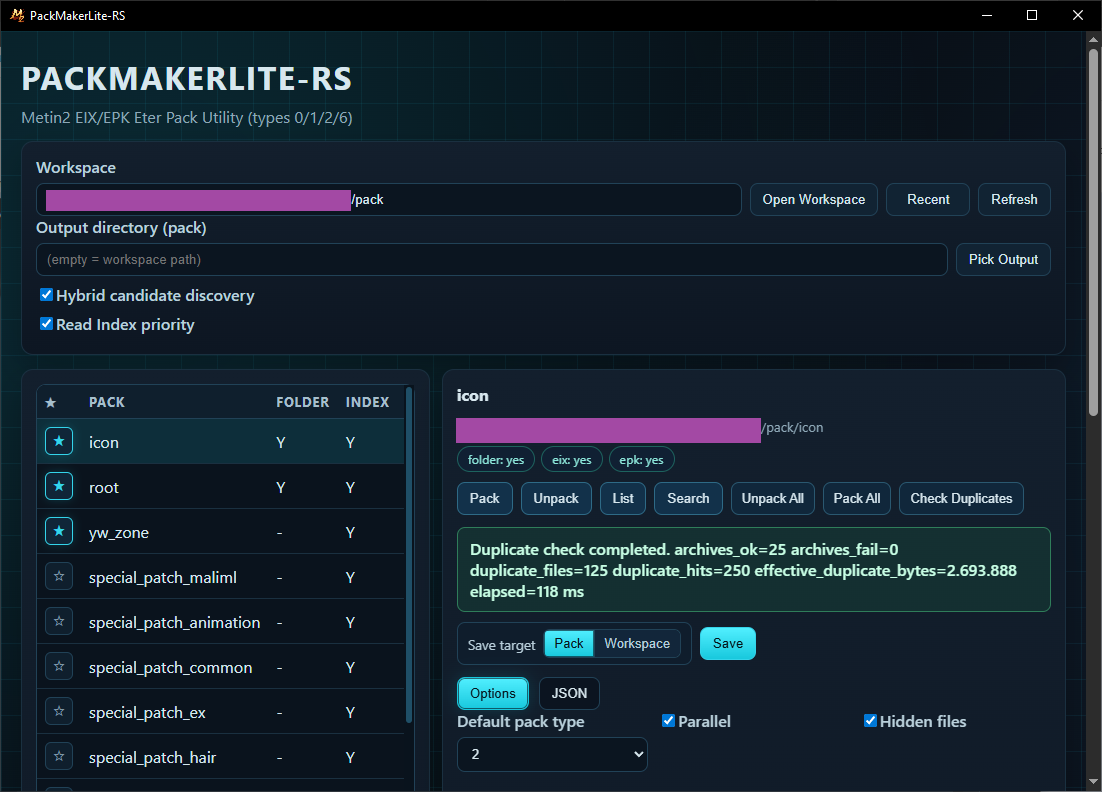Run Check Duplicates

click(961, 498)
